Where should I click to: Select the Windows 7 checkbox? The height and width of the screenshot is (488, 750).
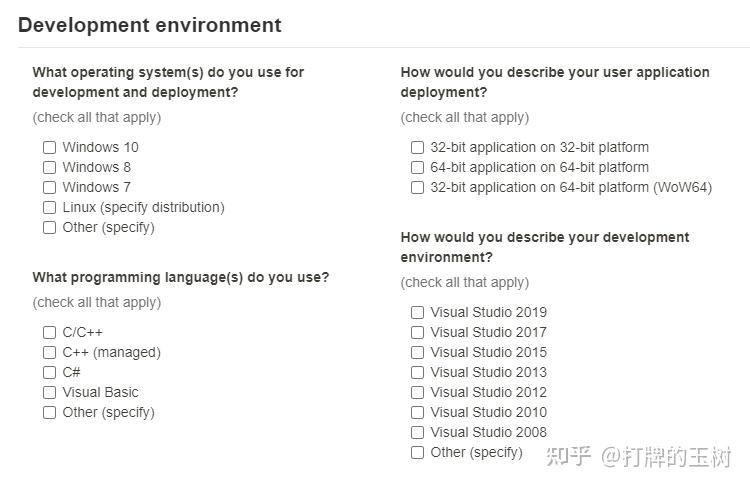click(49, 188)
